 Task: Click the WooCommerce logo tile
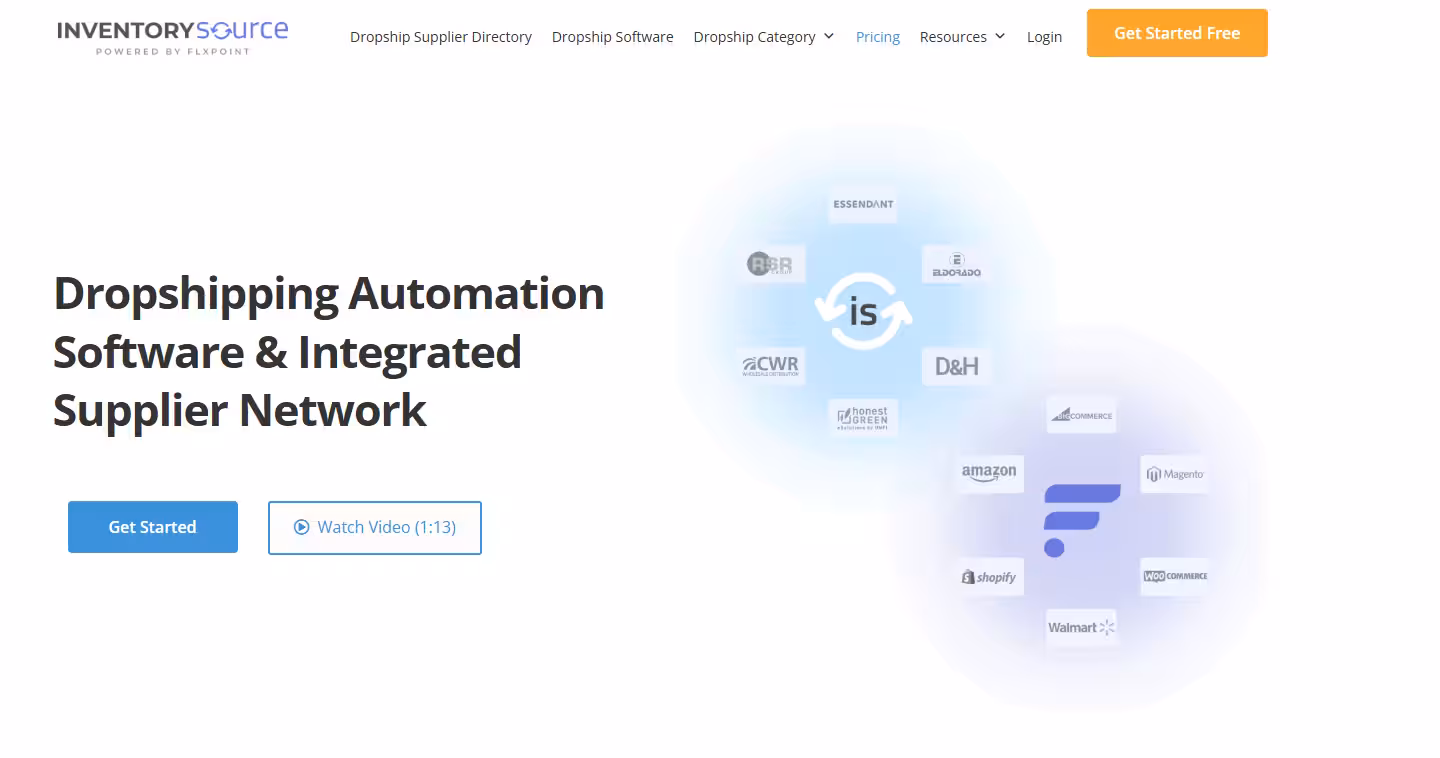pos(1175,576)
